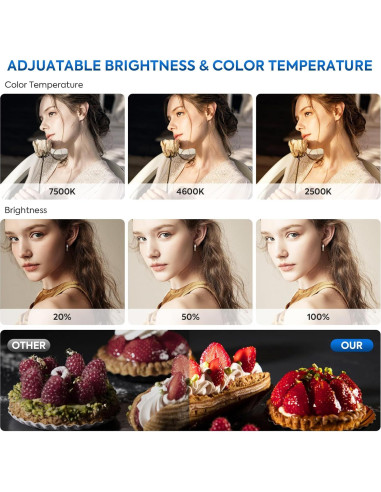Screen dimensions: 381x492
Task: Click the 7500K caption text
Action: tap(62, 191)
